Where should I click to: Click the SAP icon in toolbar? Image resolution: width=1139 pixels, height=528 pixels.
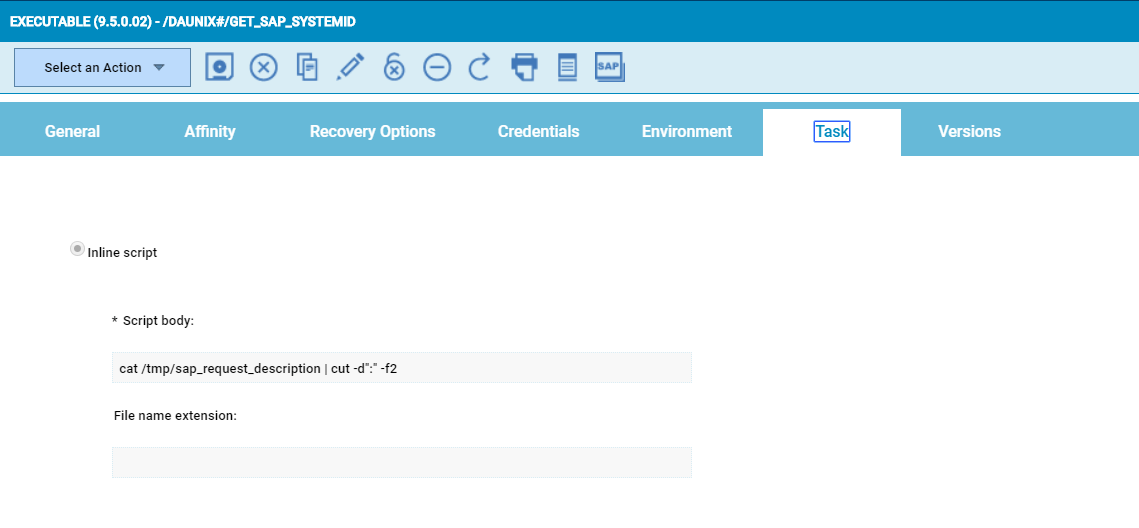tap(609, 67)
